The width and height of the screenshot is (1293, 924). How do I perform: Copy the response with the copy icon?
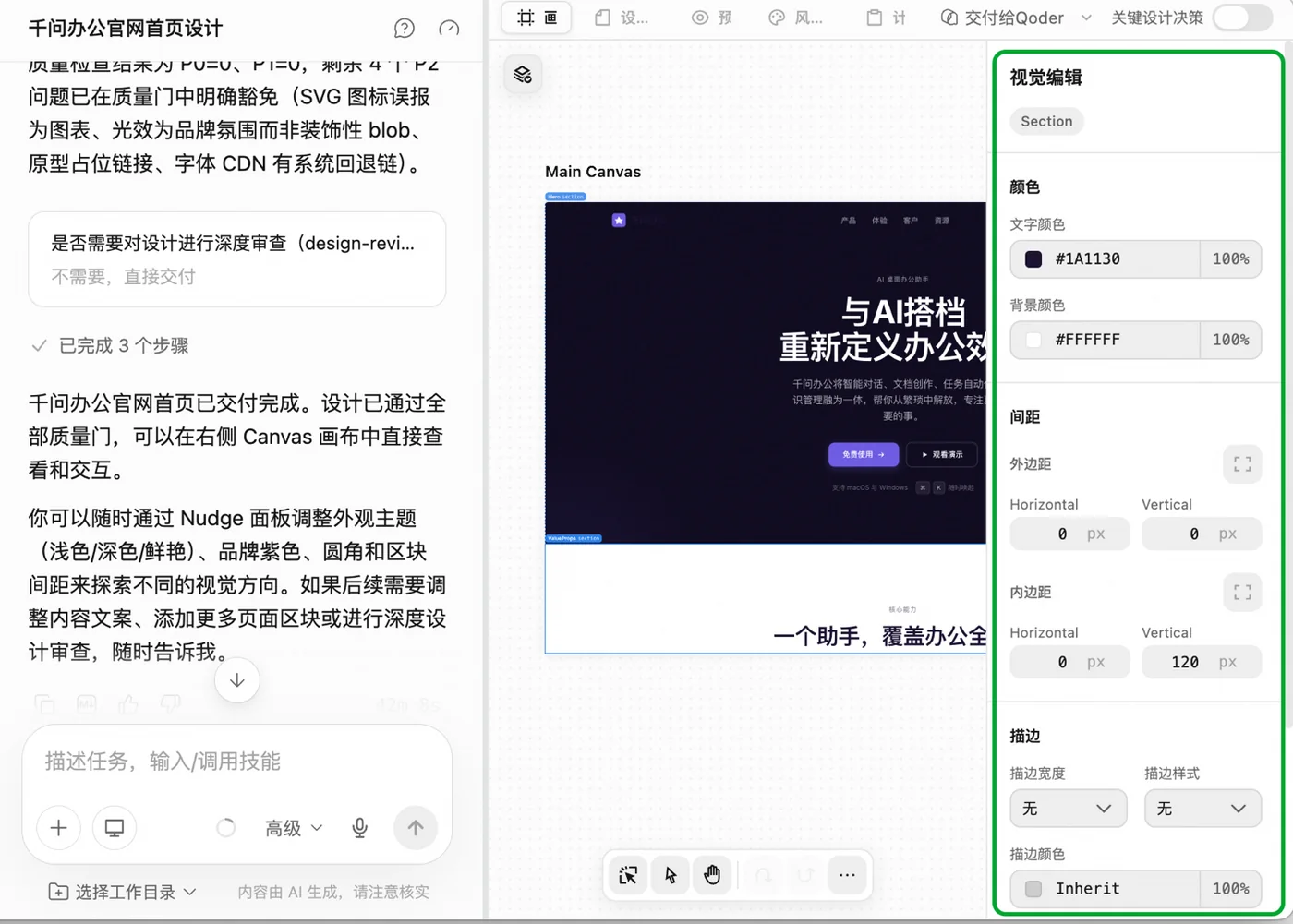pos(44,704)
